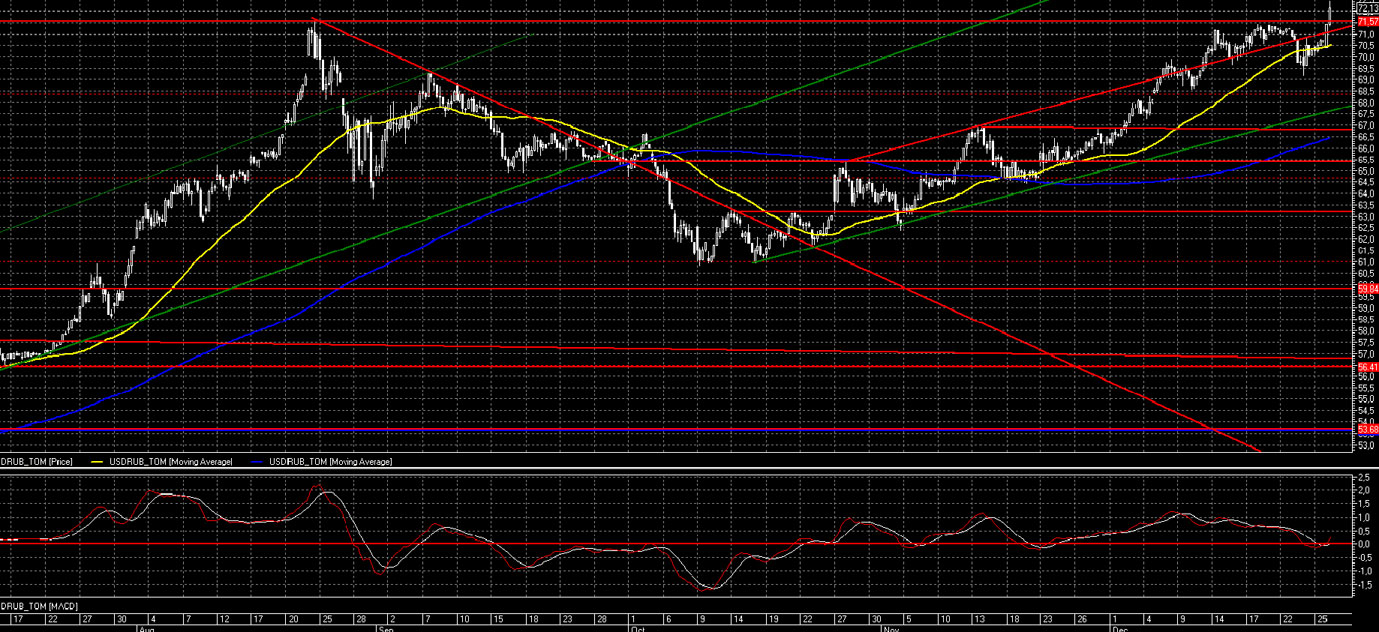Click the Oct month marker on timeline
The image size is (1379, 632).
pyautogui.click(x=636, y=629)
